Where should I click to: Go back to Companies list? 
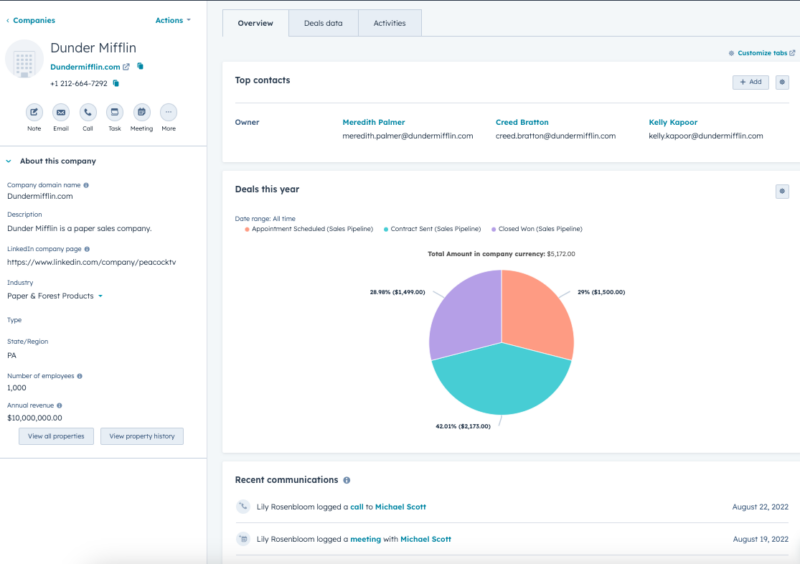[31, 20]
